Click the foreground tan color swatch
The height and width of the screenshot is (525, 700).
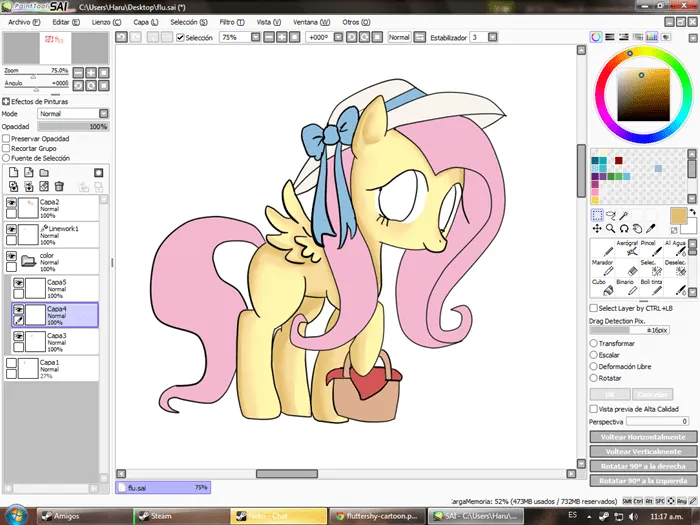coord(679,217)
